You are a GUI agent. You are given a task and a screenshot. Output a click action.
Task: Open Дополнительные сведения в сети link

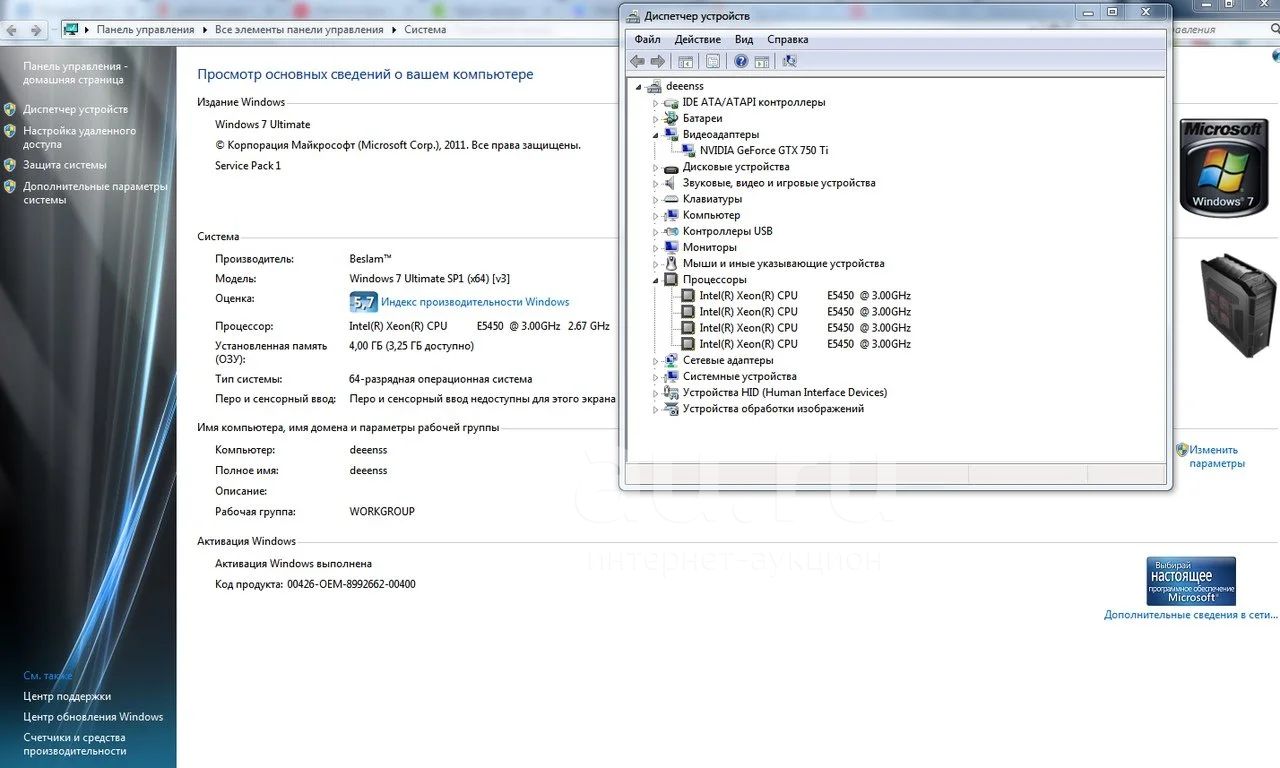coord(1191,615)
